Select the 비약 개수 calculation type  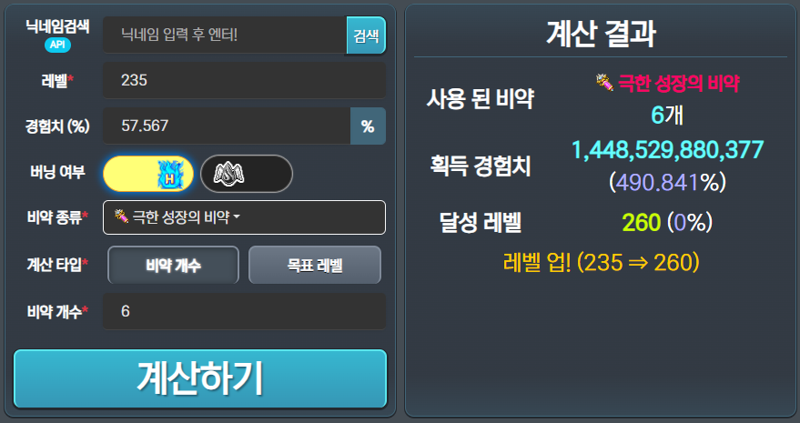pyautogui.click(x=173, y=265)
